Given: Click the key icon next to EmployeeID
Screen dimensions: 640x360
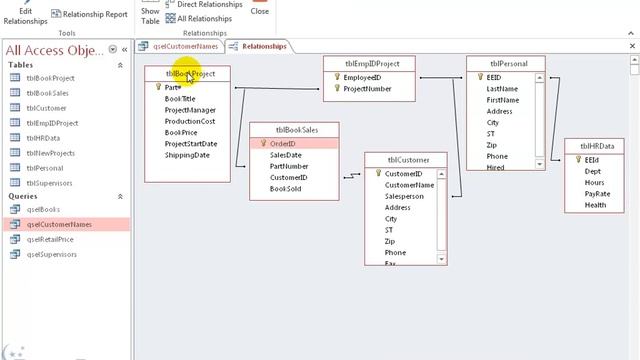Looking at the screenshot, I should pos(337,77).
